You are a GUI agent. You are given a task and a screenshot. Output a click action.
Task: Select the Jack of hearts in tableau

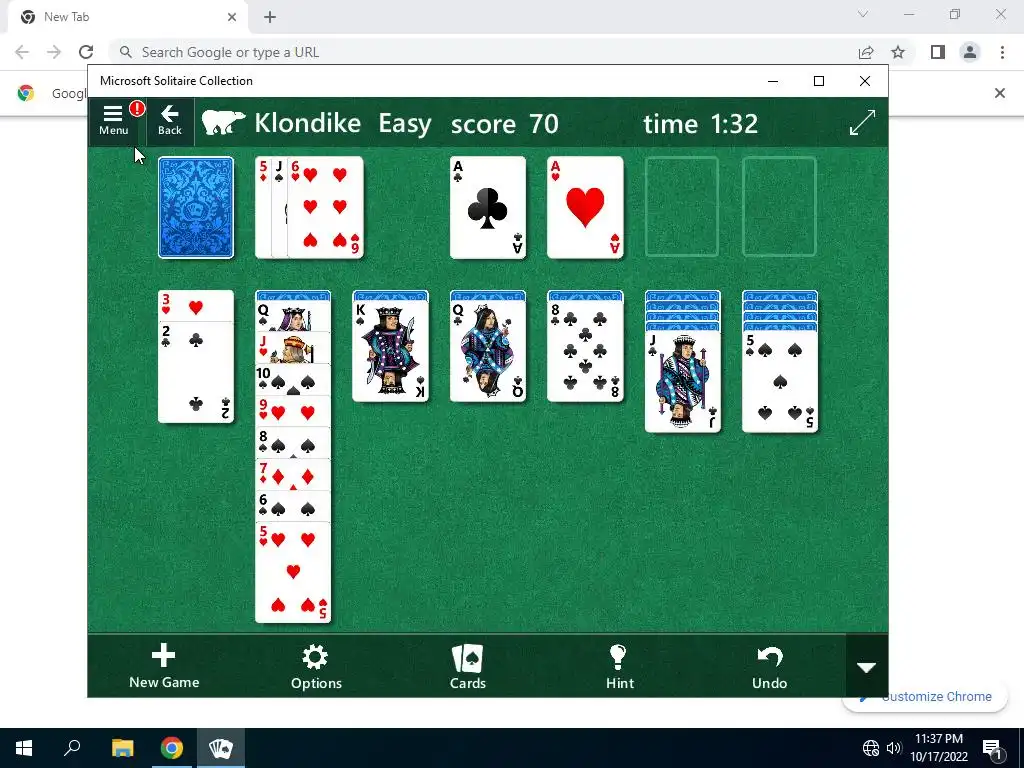coord(293,348)
